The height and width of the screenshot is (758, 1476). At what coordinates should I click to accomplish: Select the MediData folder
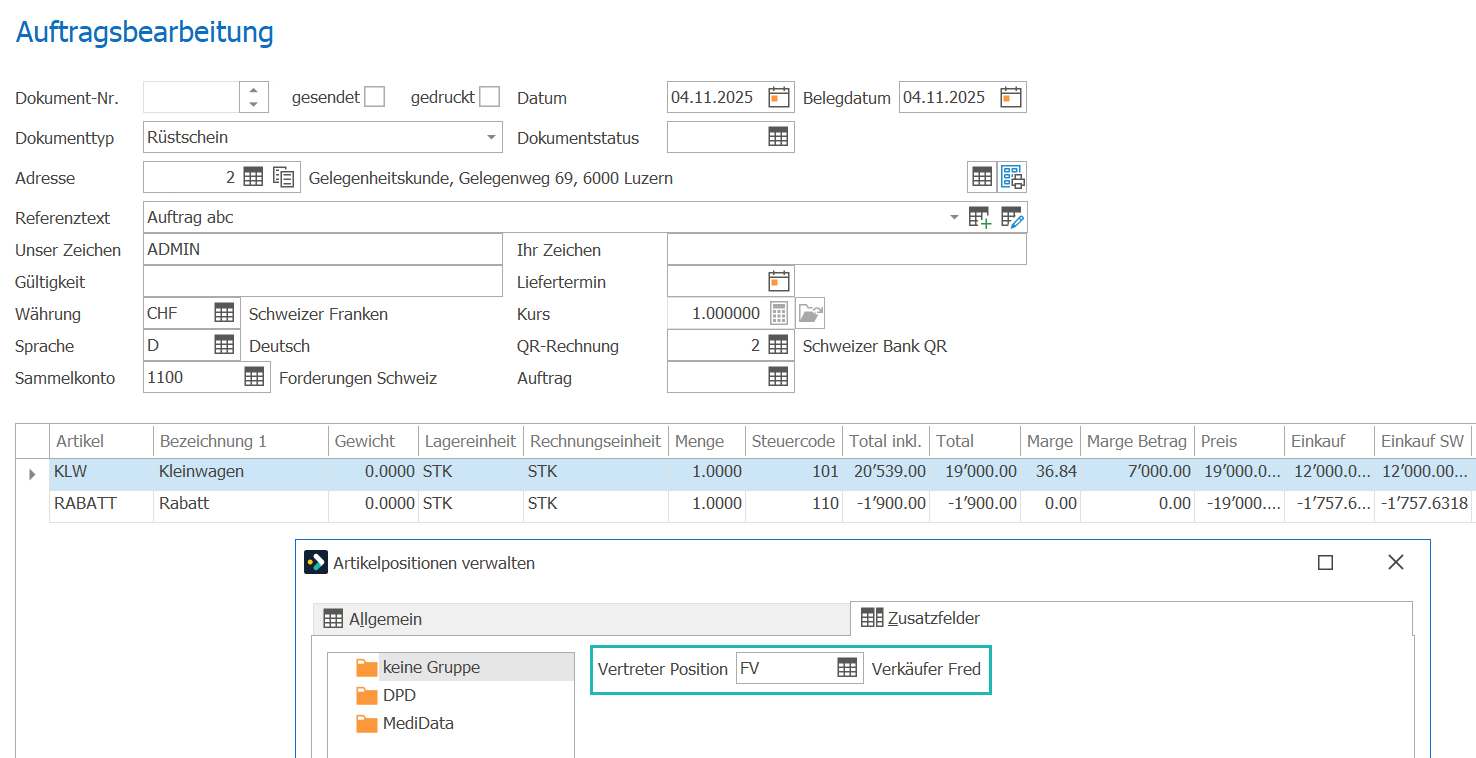click(x=405, y=723)
